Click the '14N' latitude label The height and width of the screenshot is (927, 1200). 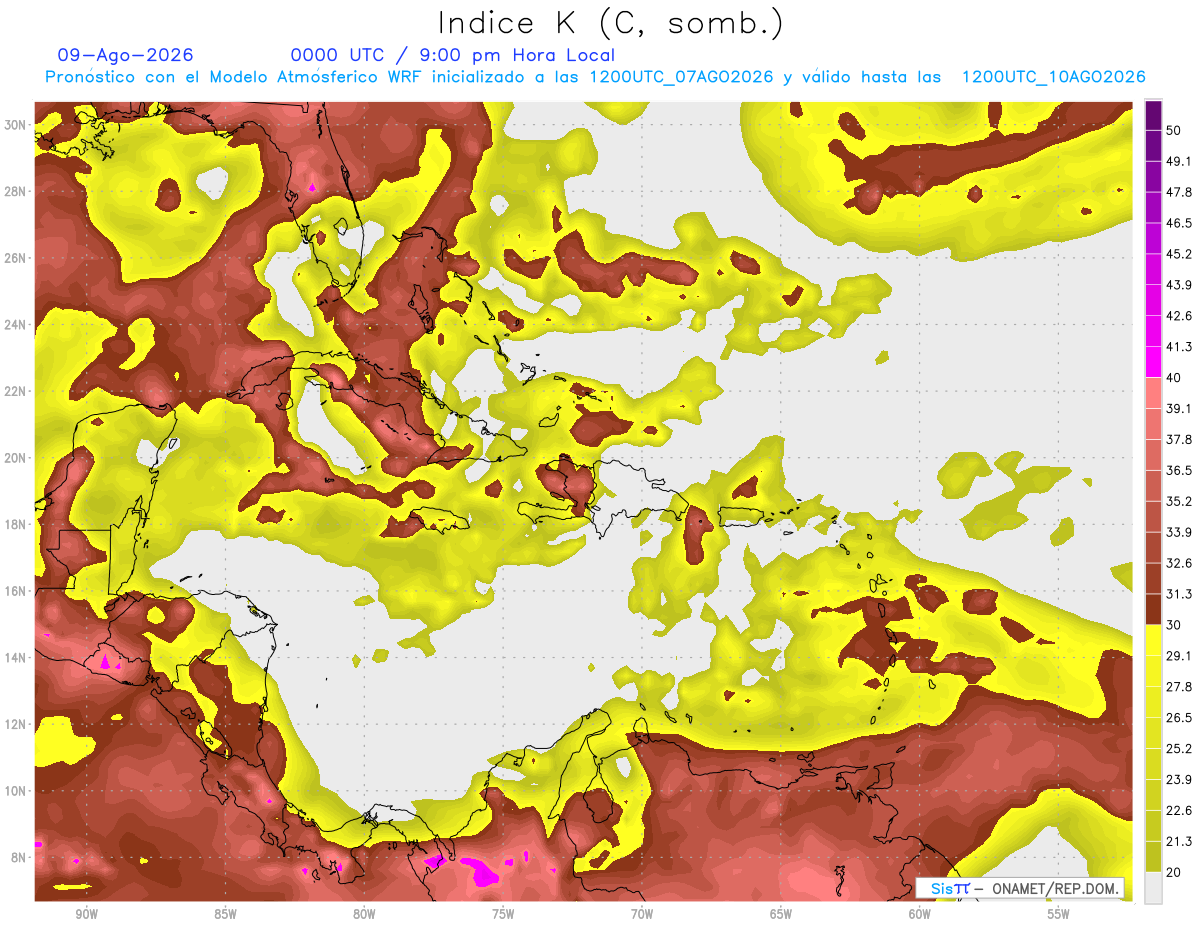16,657
